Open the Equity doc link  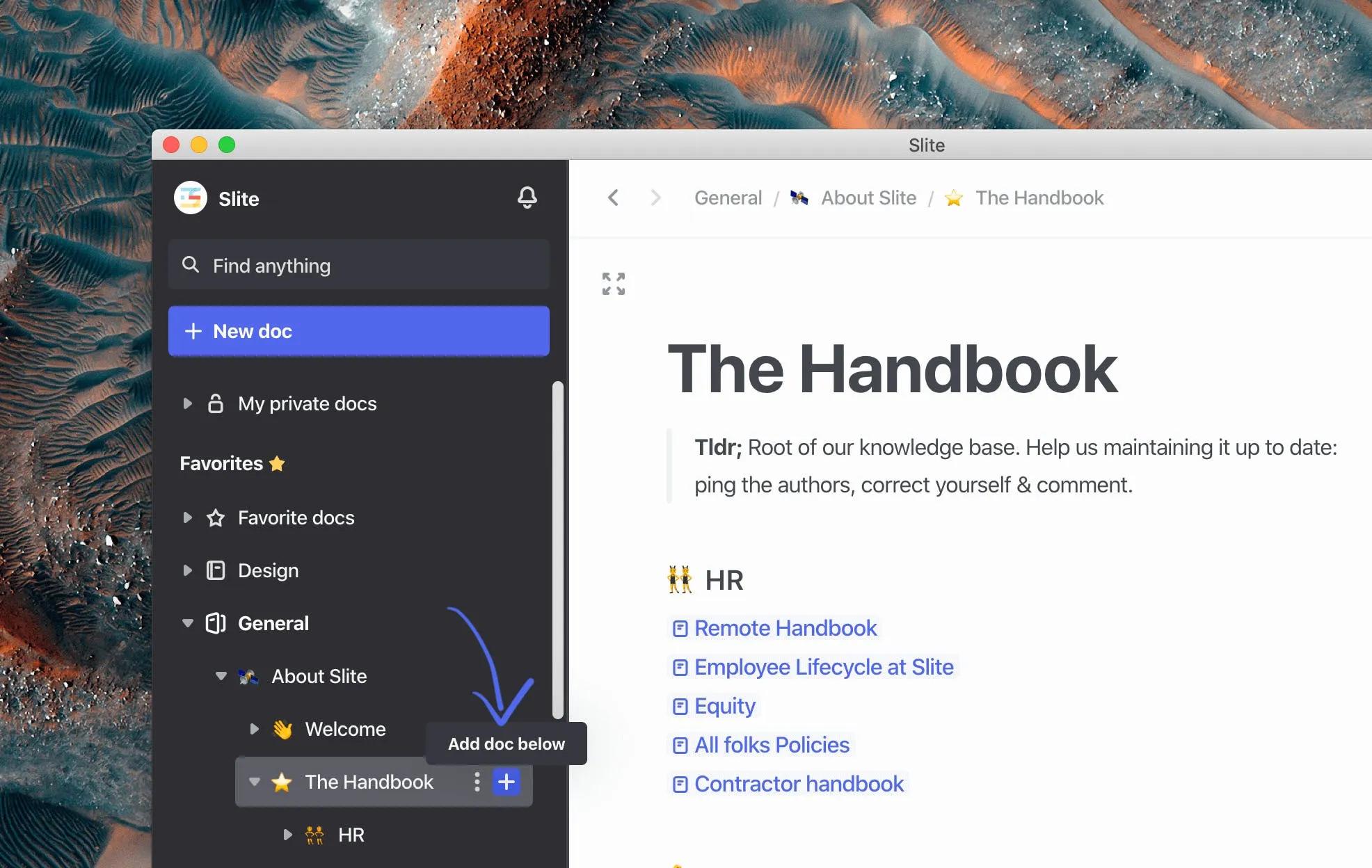(x=724, y=706)
